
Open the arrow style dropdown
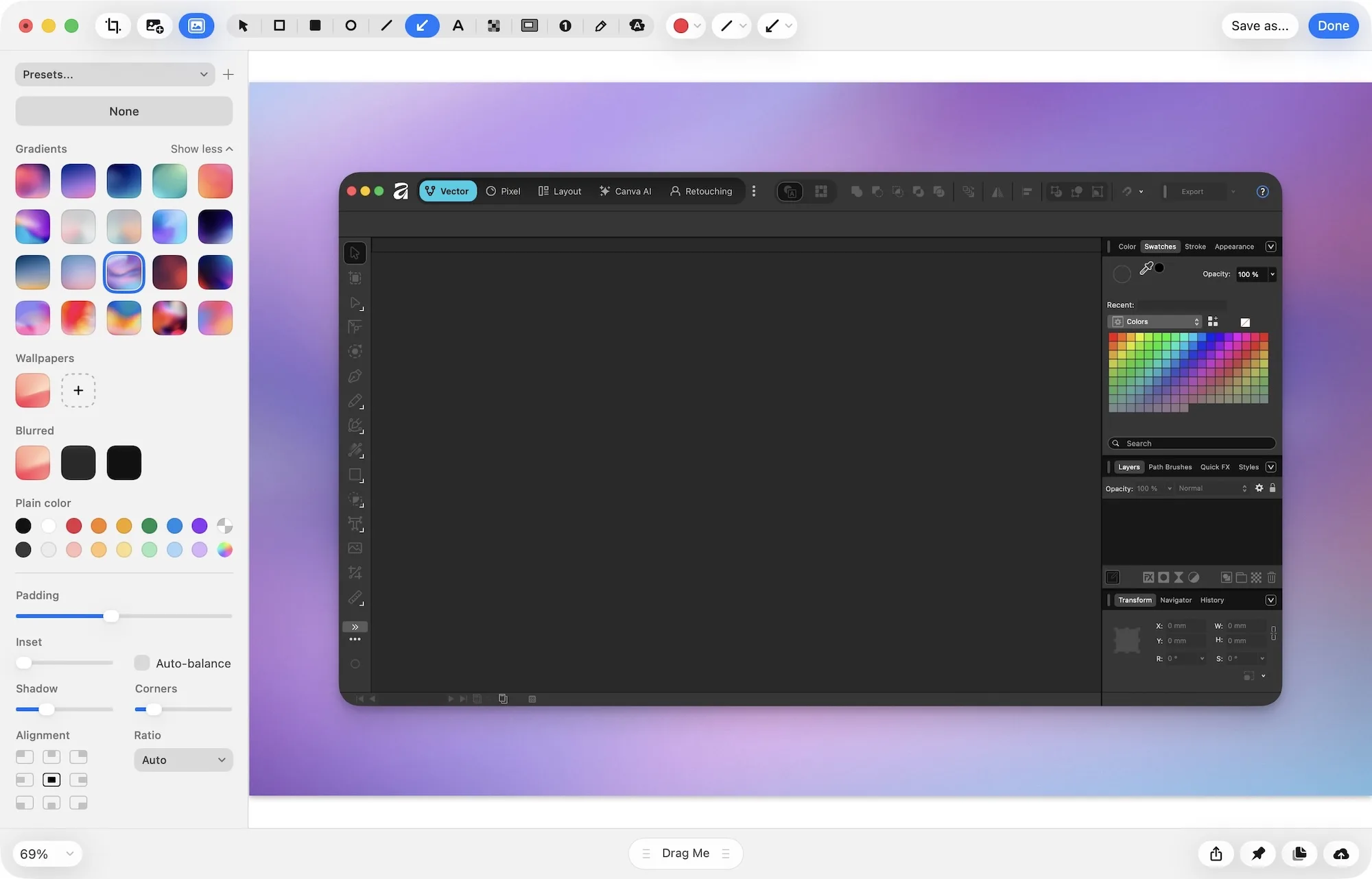point(778,26)
